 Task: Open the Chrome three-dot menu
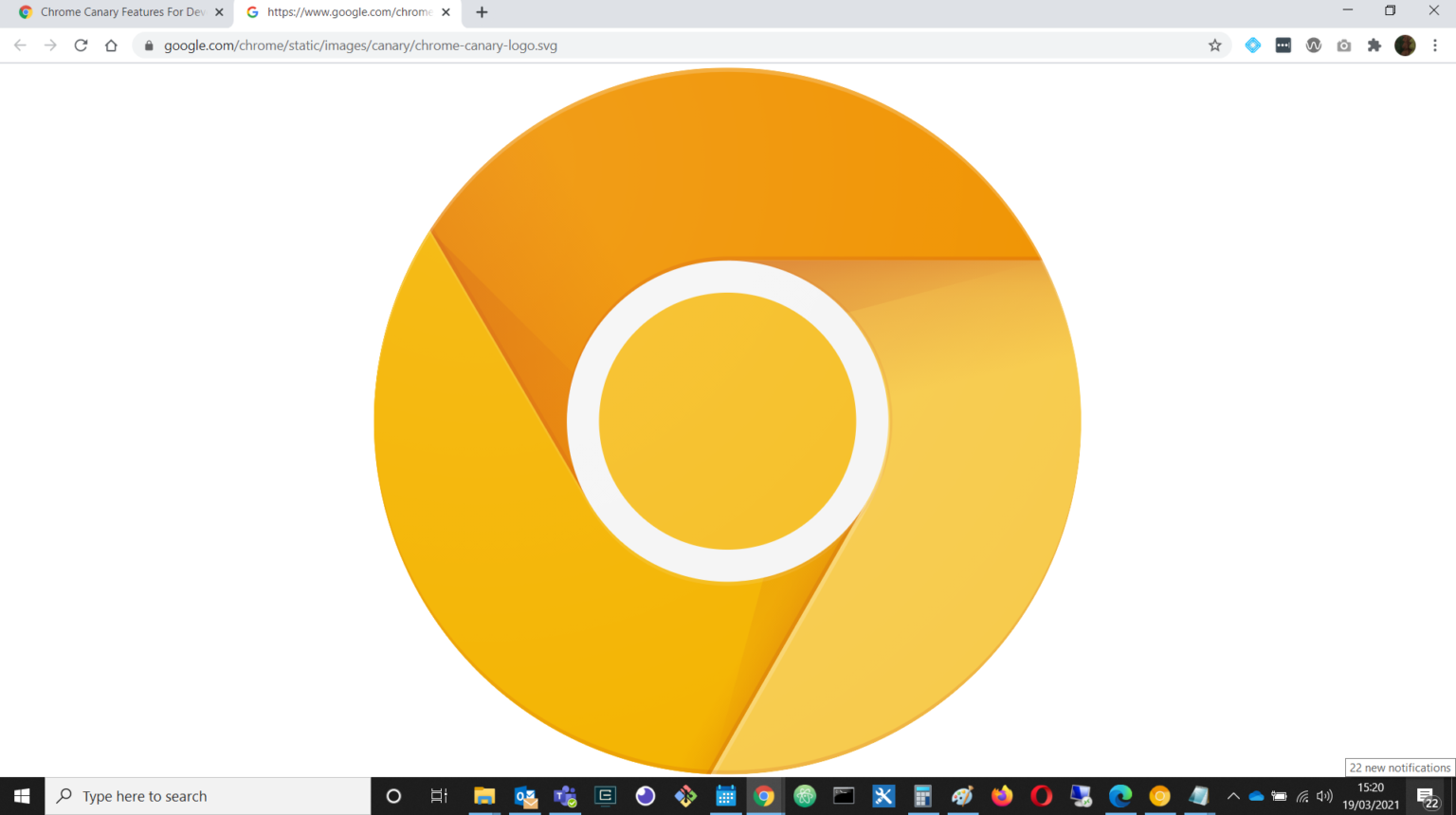[1435, 45]
